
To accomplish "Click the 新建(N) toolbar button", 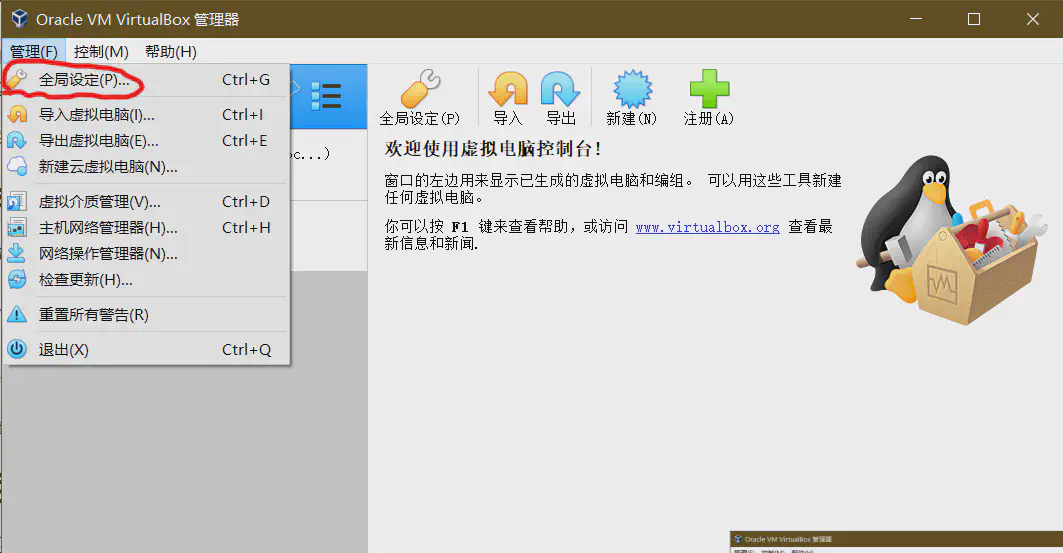I will coord(631,98).
